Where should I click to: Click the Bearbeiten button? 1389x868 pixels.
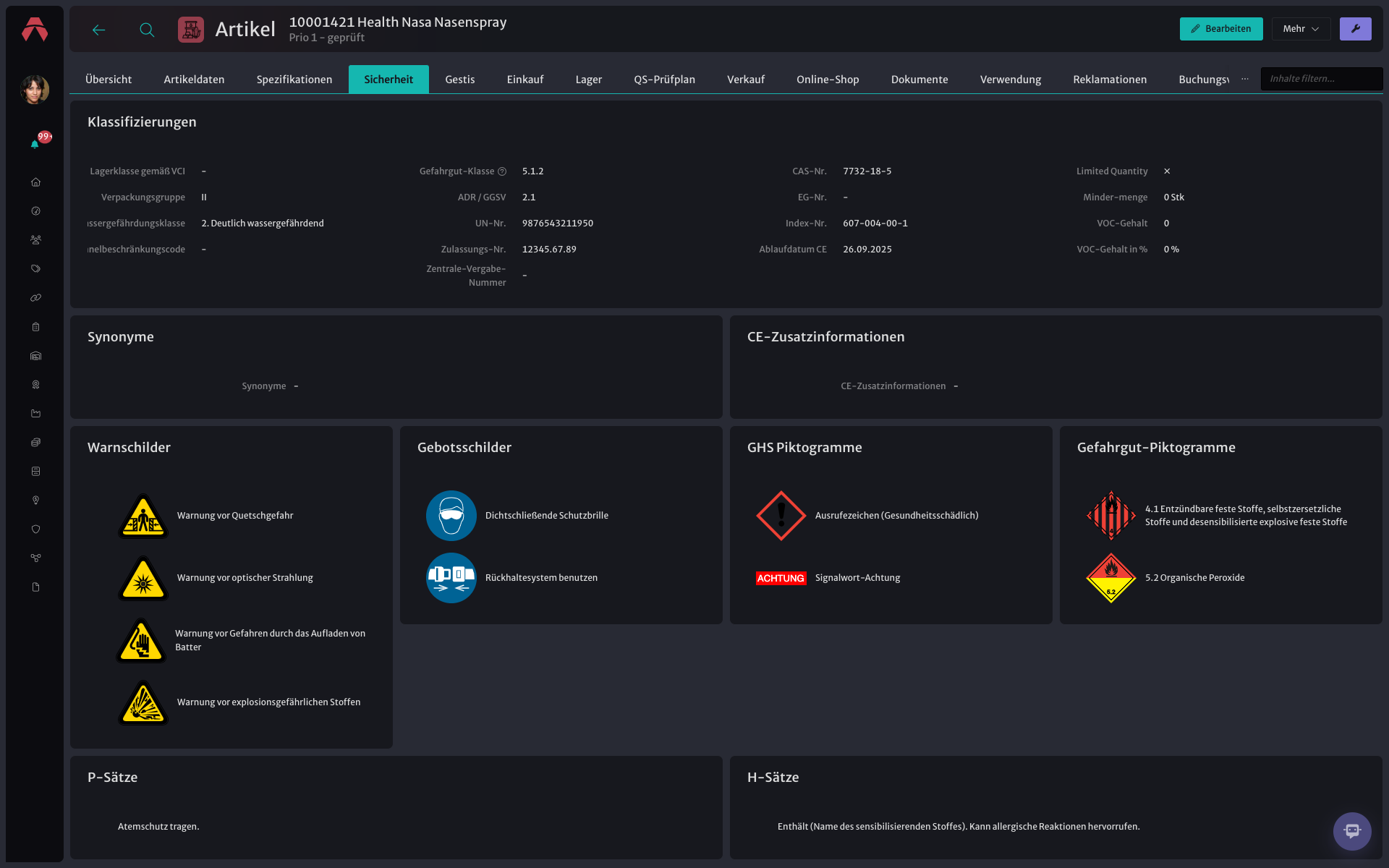point(1221,29)
